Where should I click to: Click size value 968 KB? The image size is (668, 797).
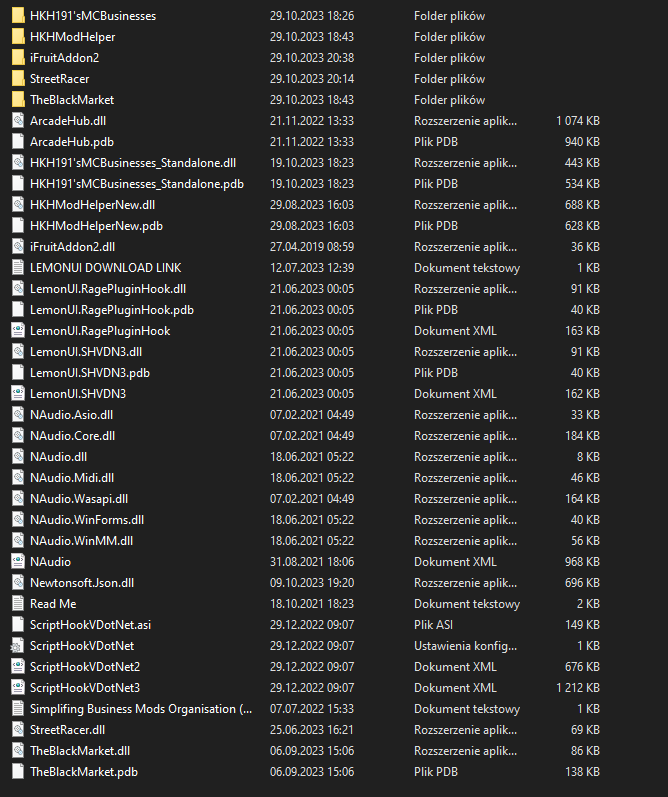[x=583, y=562]
